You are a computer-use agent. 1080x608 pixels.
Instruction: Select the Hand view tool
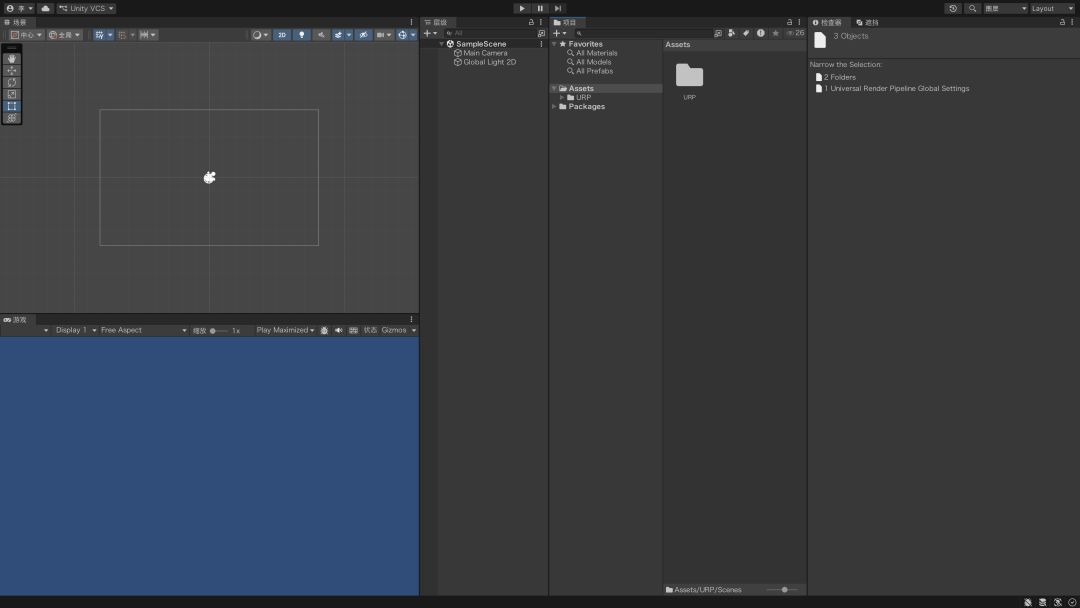point(12,59)
